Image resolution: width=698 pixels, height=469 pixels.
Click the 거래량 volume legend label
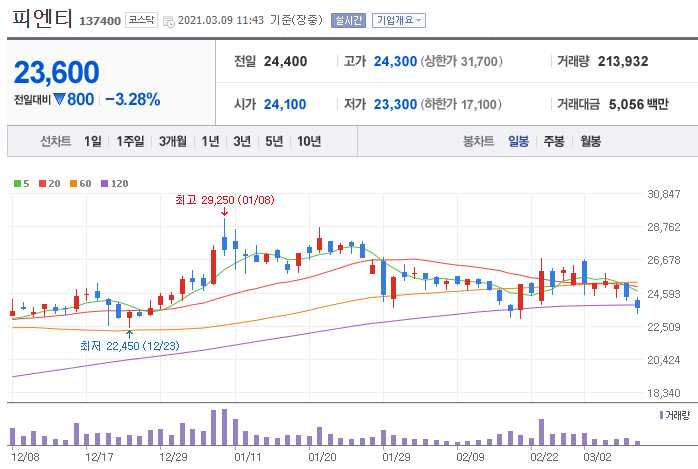(674, 415)
